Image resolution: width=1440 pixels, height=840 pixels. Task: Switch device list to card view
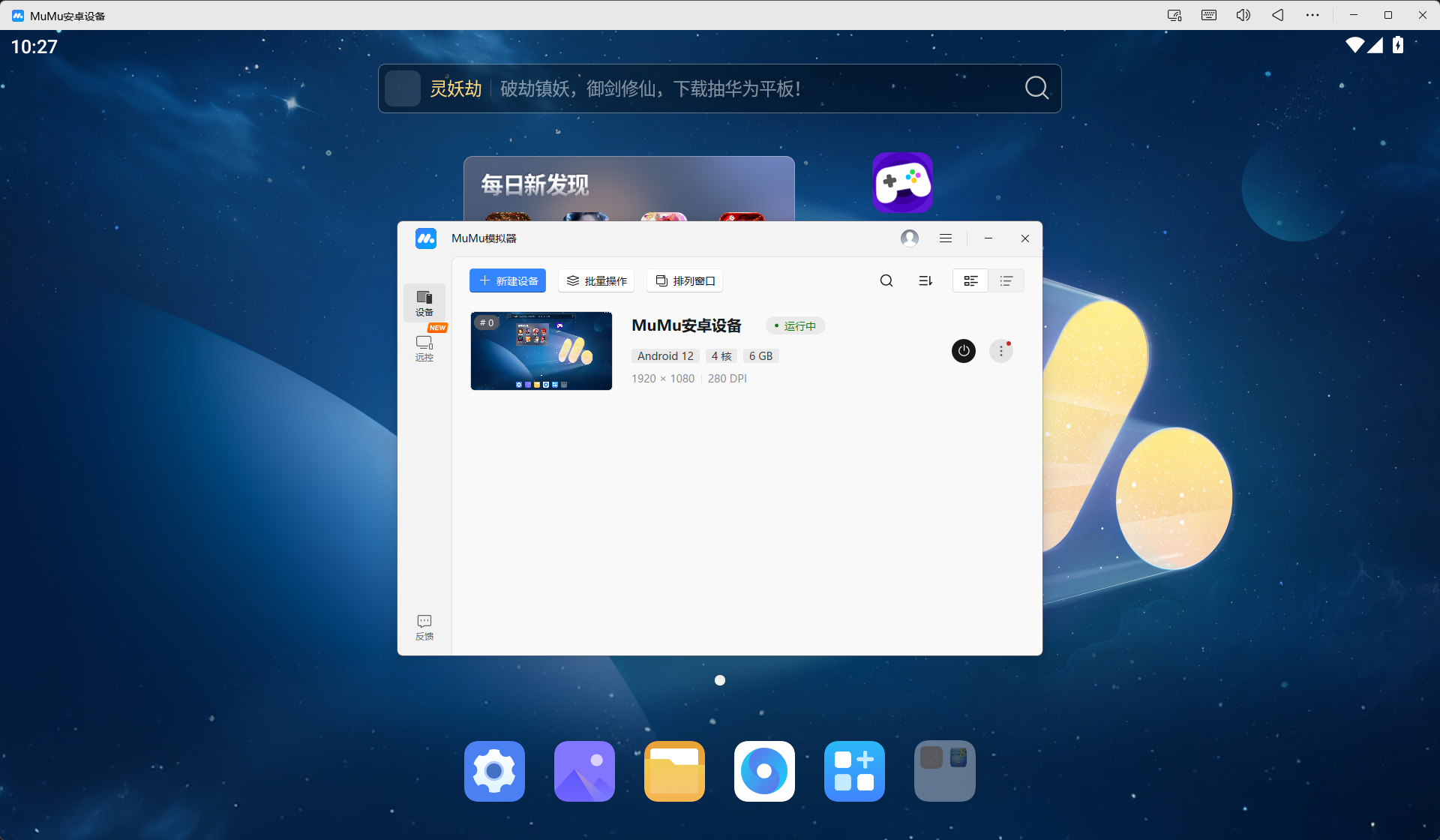point(970,280)
